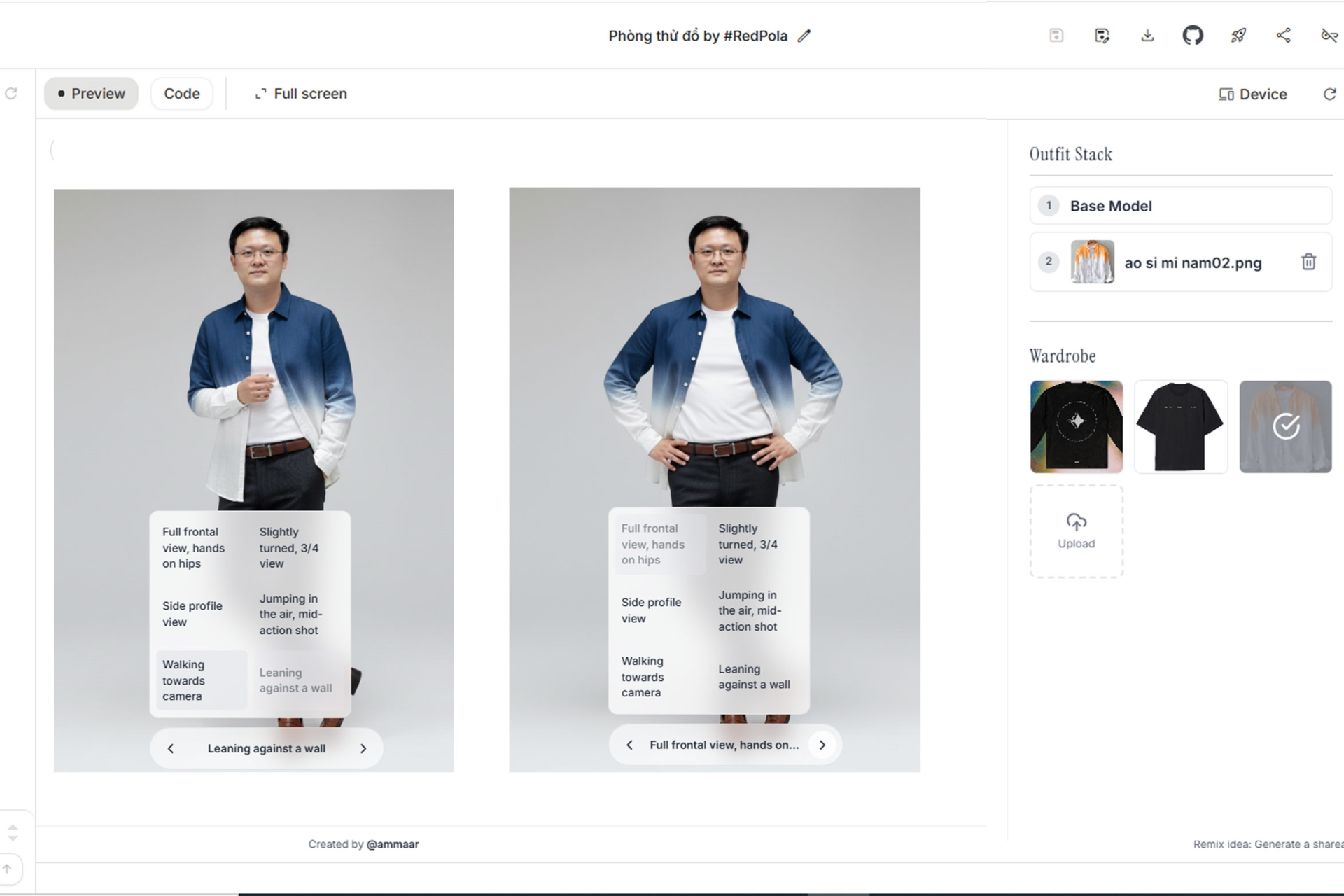Screen dimensions: 1344x896
Task: Select the checked gradient shirt wardrobe item
Action: pos(1285,426)
